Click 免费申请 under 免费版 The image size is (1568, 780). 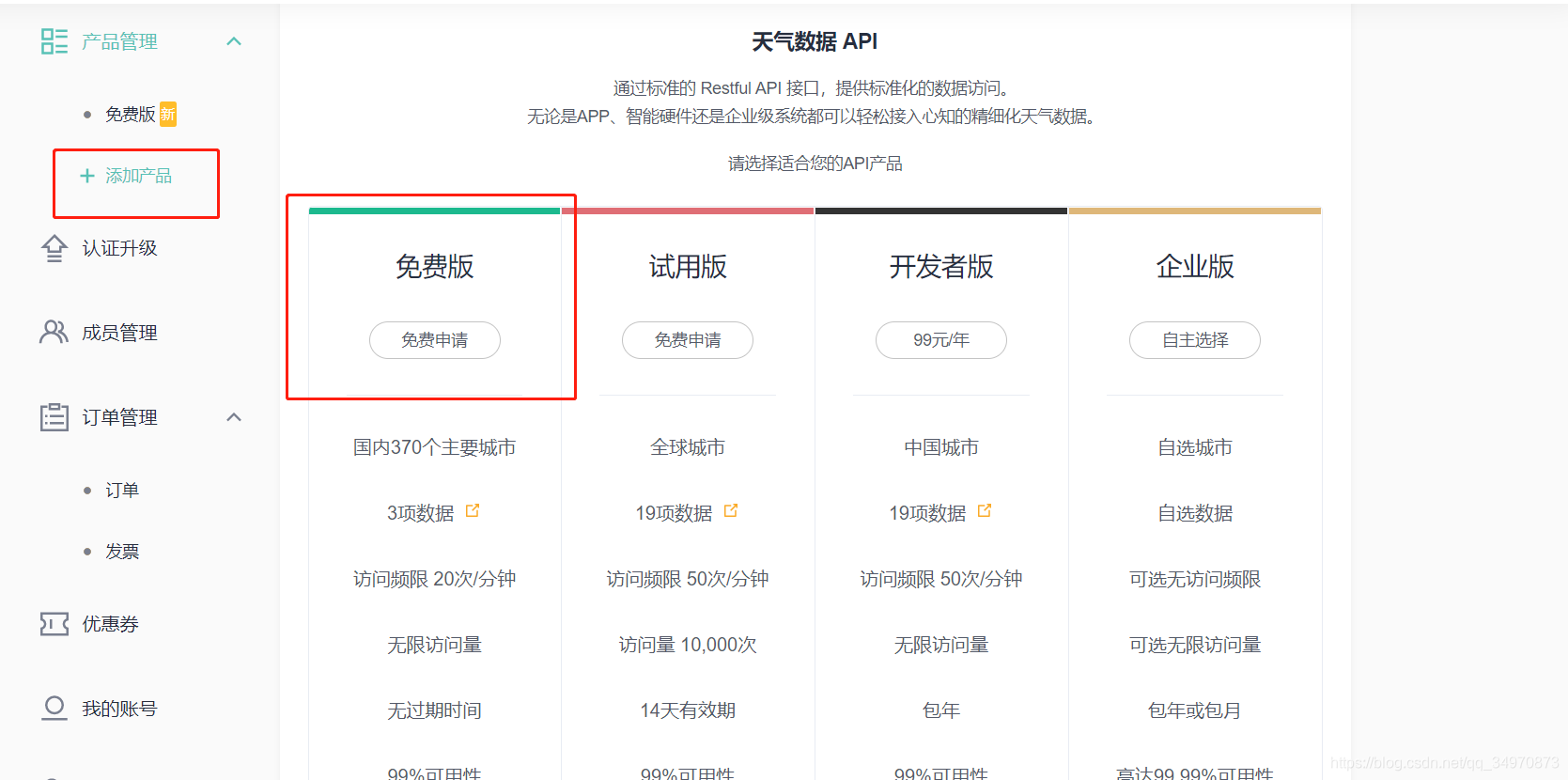435,340
